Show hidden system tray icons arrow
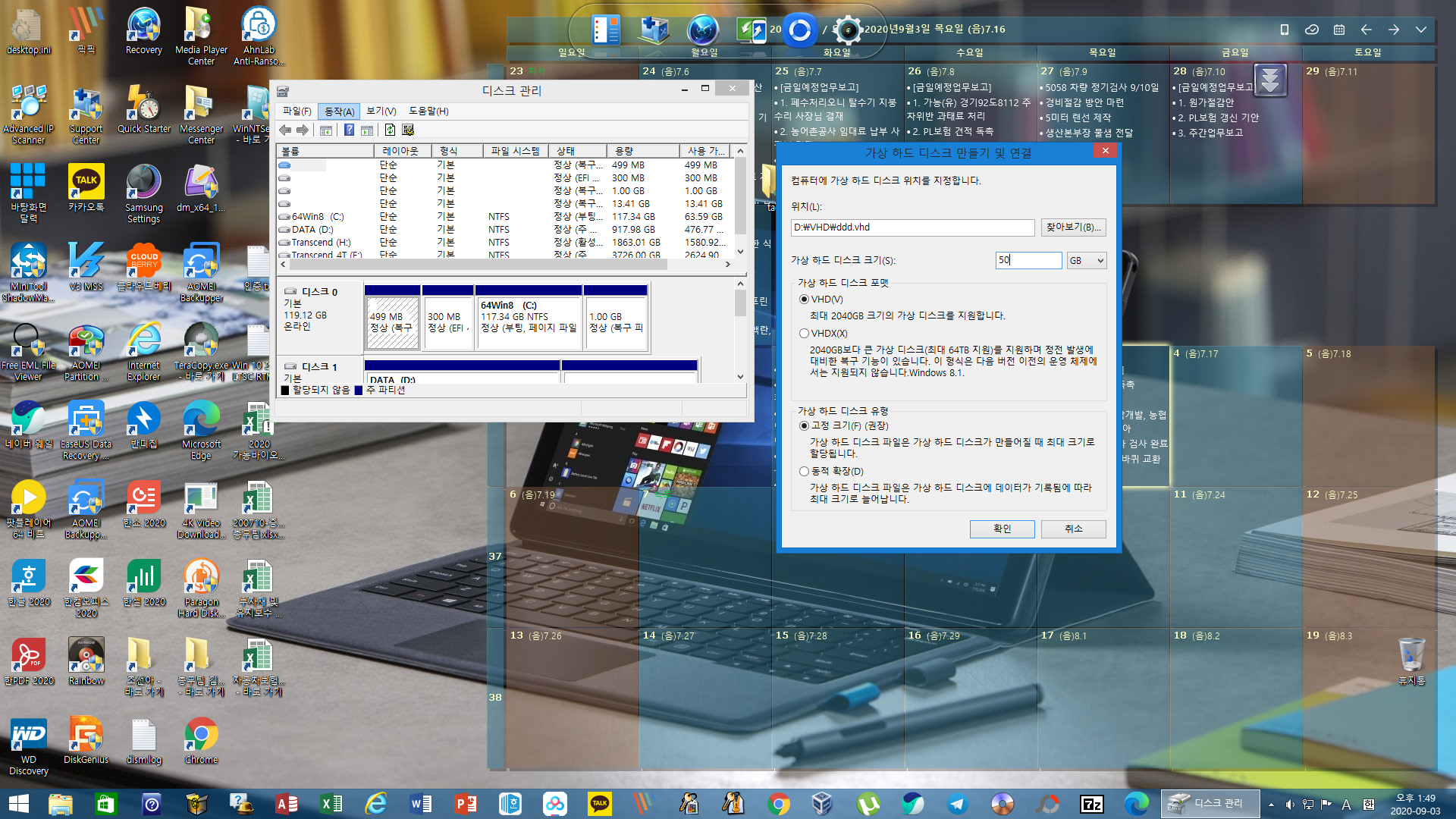Screen dimensions: 1456x819 coord(1271,804)
